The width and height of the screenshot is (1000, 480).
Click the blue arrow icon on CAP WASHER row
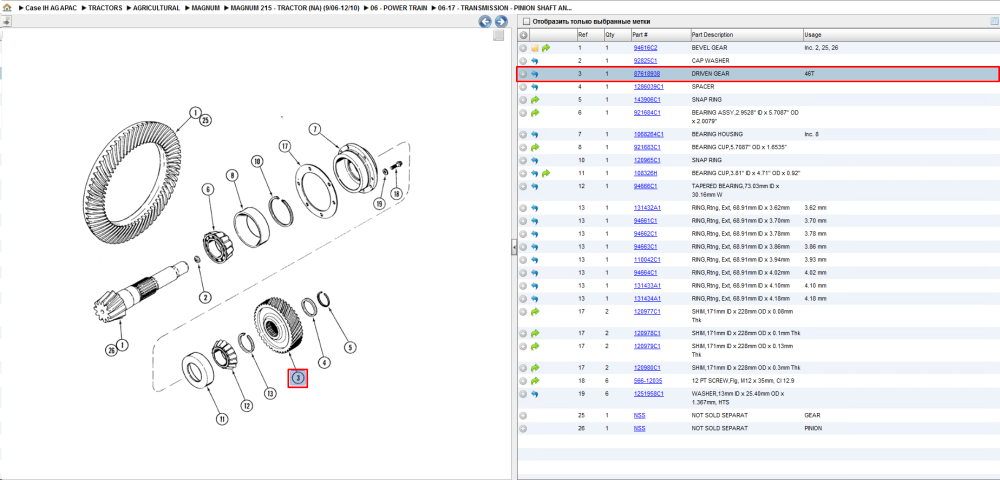coord(535,61)
